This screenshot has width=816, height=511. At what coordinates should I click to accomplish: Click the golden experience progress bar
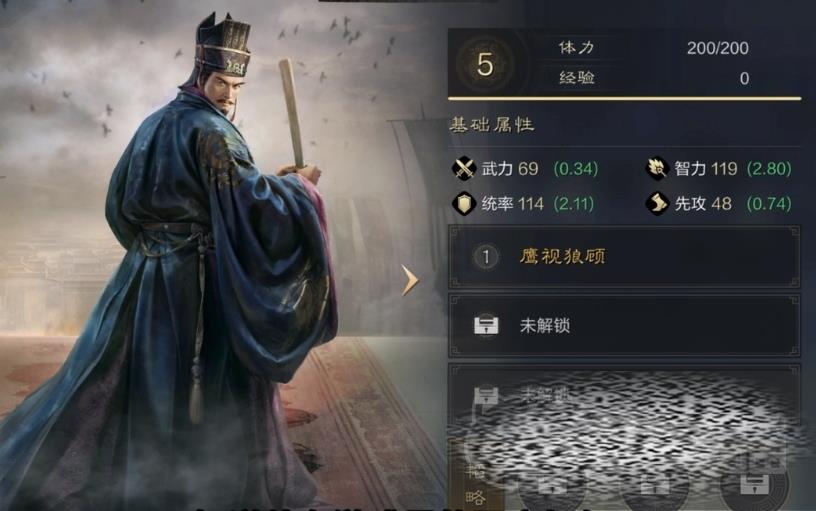pyautogui.click(x=624, y=98)
